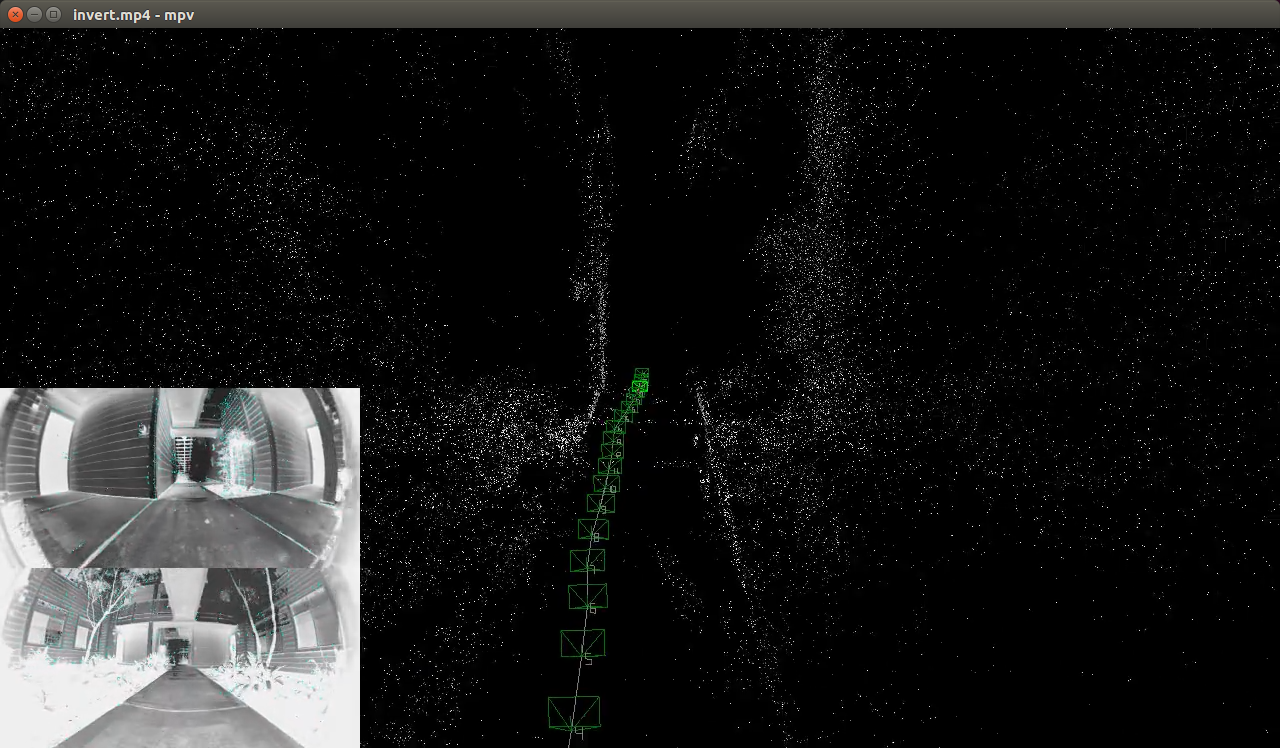Click the upper fisheye camera image inset
The height and width of the screenshot is (748, 1280).
click(180, 478)
